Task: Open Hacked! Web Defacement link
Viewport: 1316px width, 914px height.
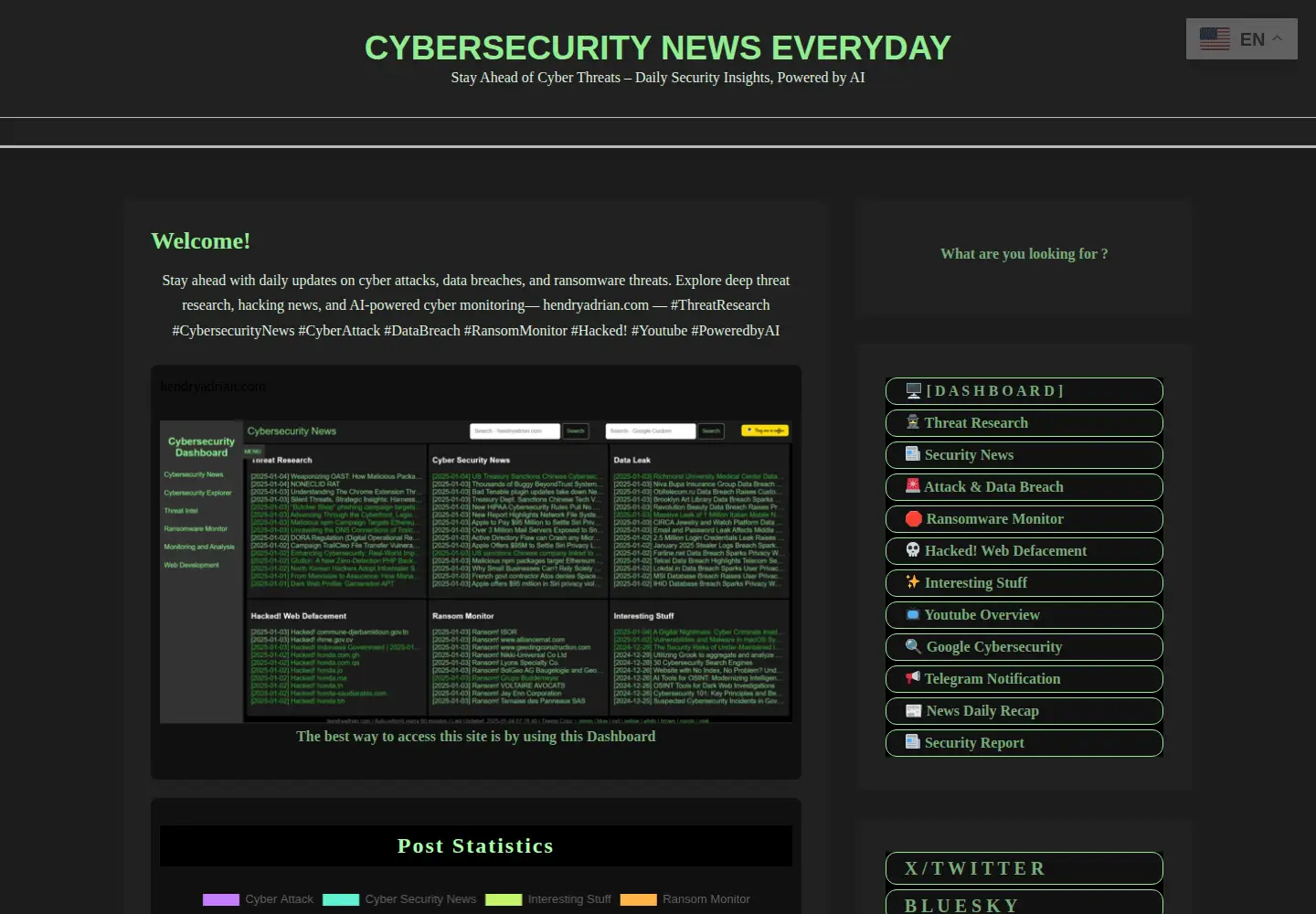Action: click(1024, 551)
